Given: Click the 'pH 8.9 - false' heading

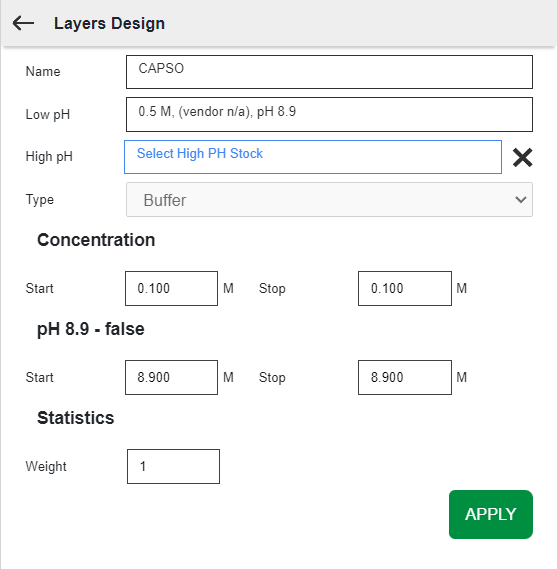Looking at the screenshot, I should 91,329.
